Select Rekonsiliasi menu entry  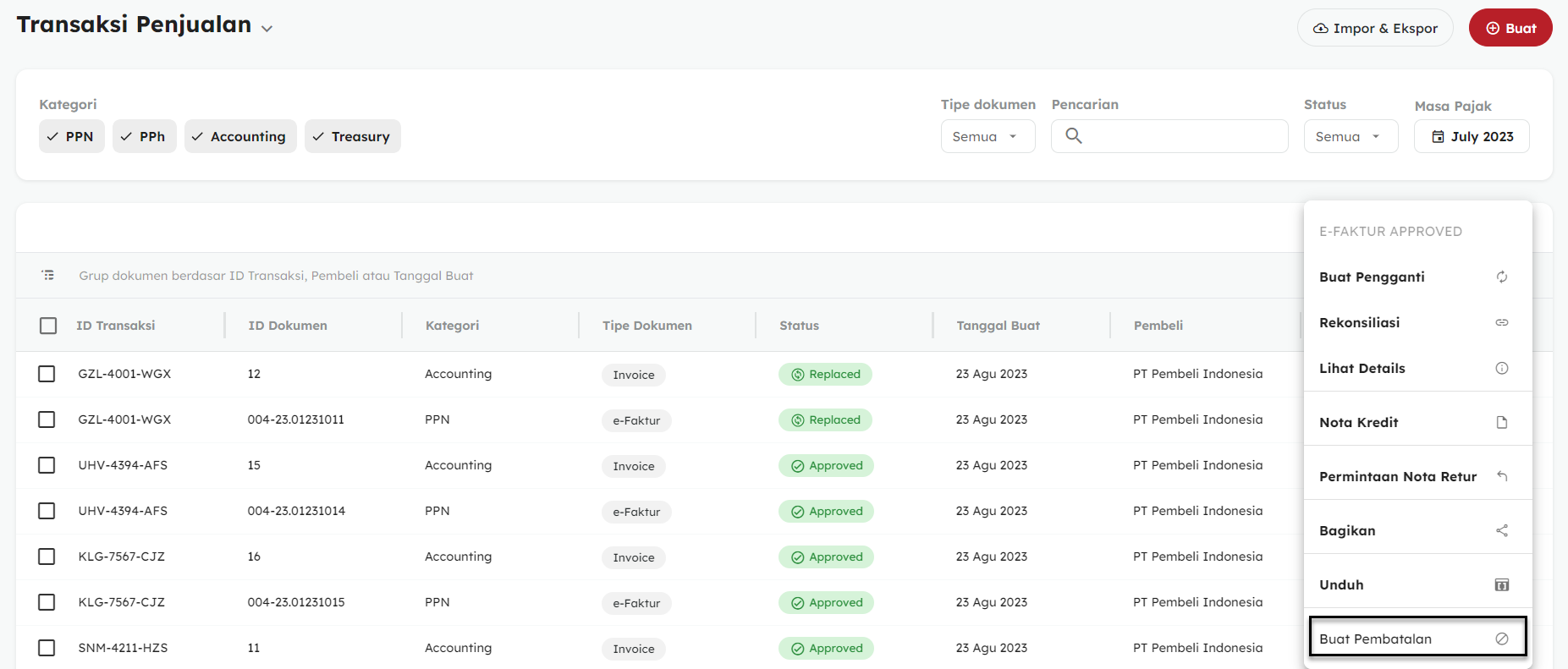(x=1359, y=322)
